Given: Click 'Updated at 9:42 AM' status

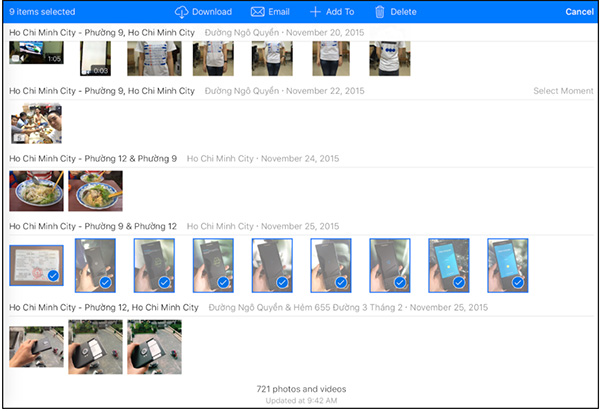Looking at the screenshot, I should [301, 401].
